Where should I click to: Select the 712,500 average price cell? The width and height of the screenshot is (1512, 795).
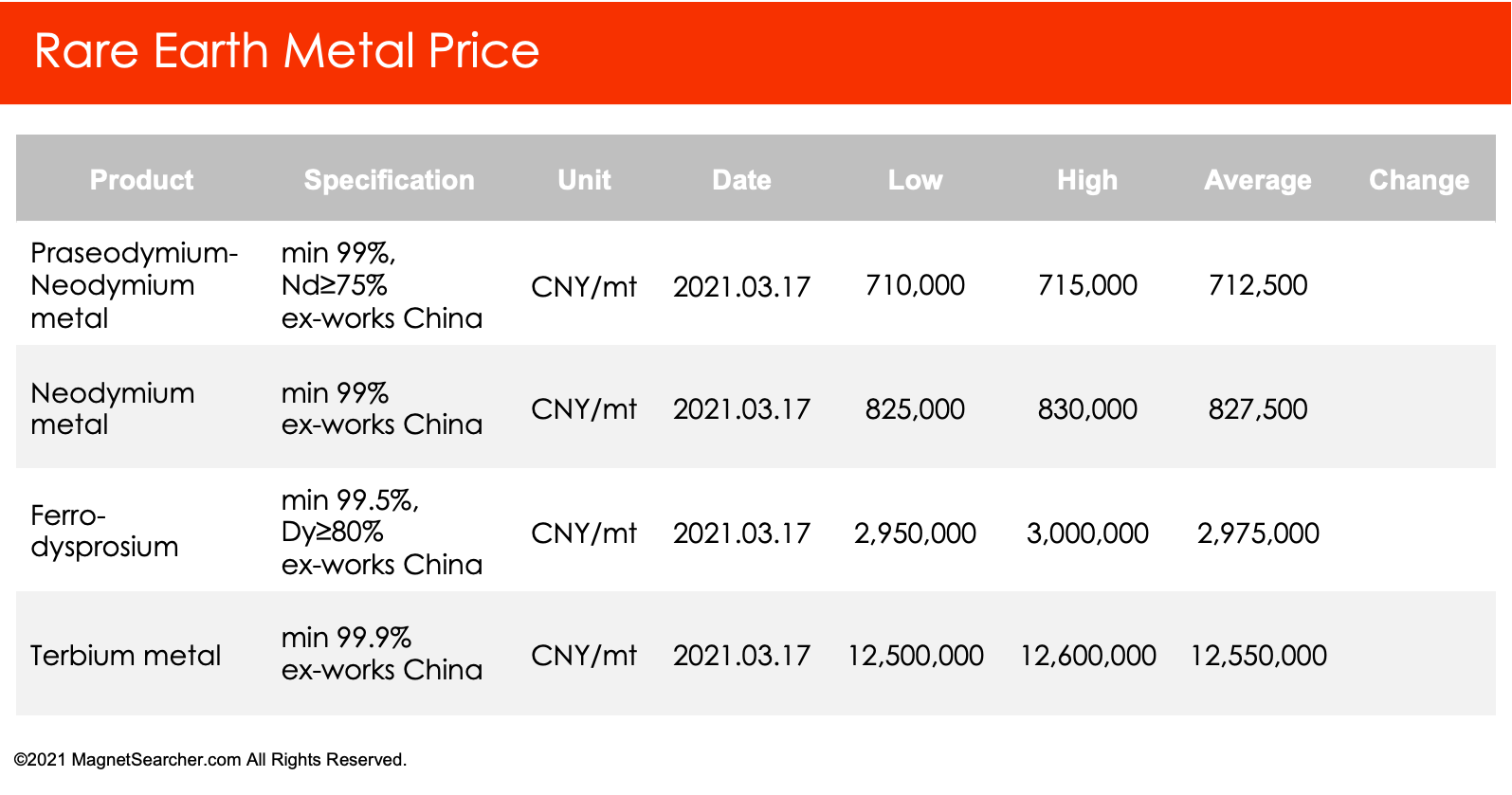point(1258,285)
